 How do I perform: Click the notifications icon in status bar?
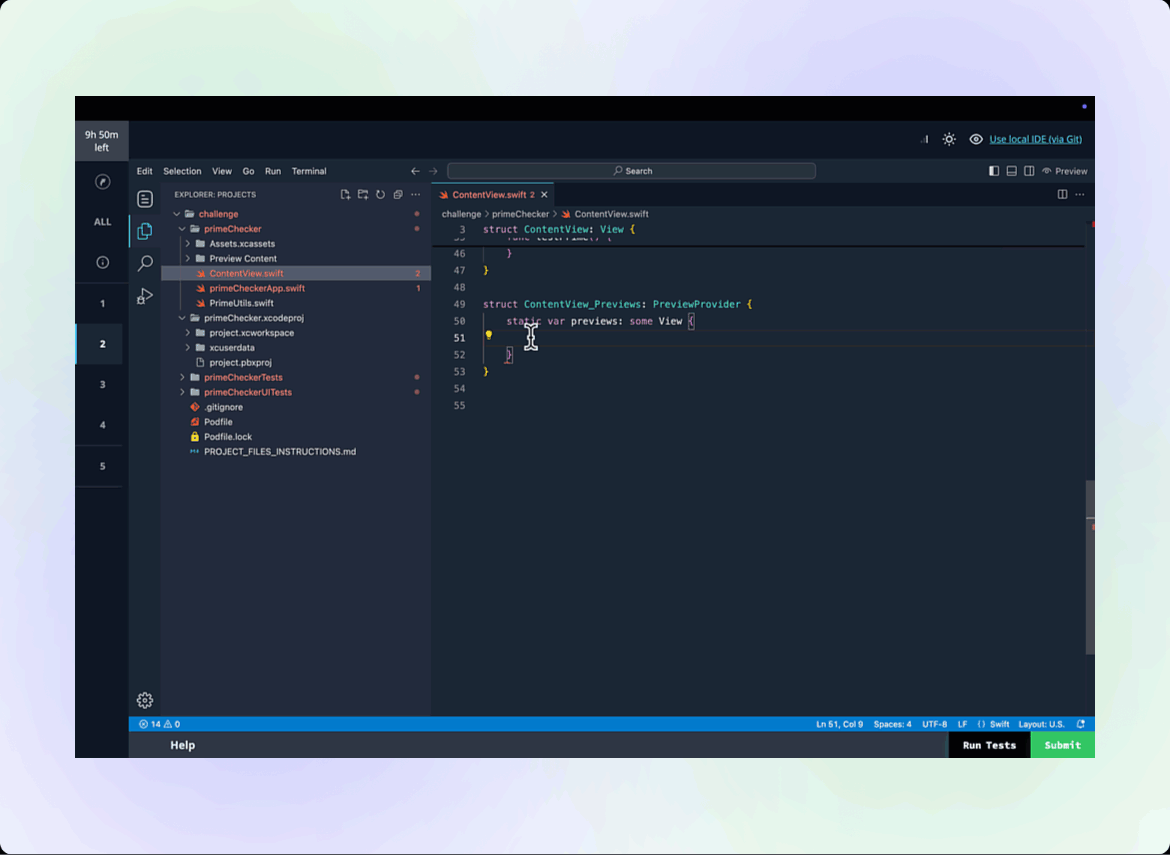1080,724
